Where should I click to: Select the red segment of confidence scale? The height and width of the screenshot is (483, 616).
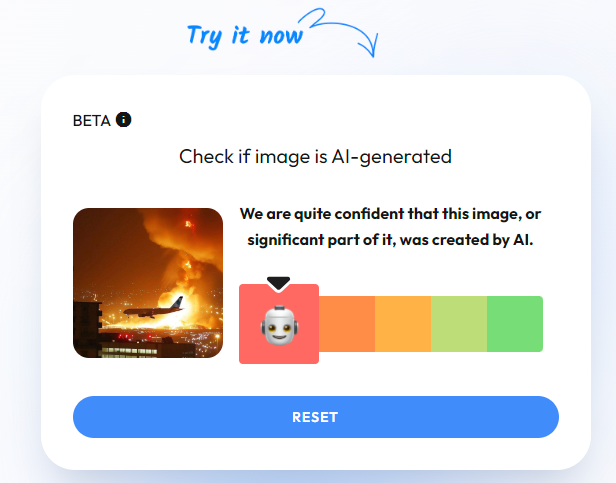(x=279, y=324)
